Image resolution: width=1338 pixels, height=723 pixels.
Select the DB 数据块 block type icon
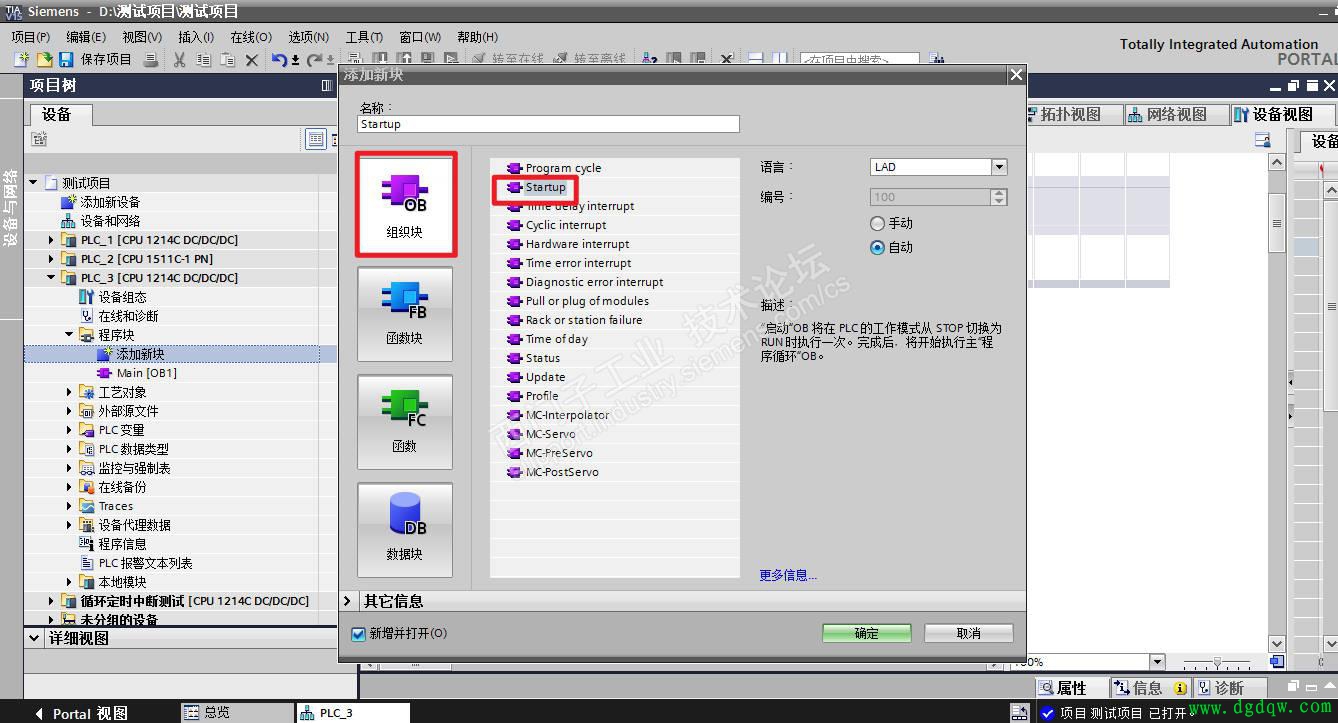[404, 529]
